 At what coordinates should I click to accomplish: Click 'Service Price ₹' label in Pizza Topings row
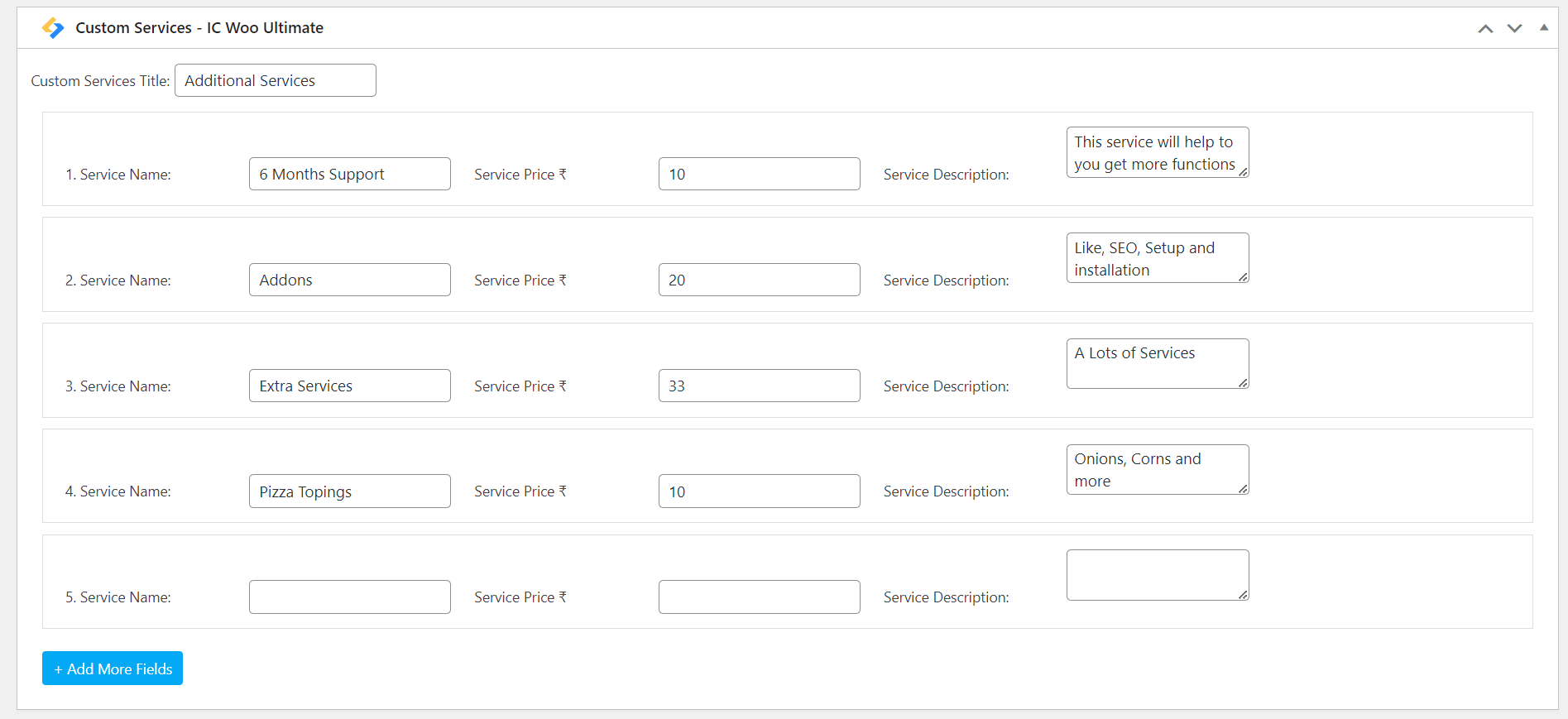520,491
